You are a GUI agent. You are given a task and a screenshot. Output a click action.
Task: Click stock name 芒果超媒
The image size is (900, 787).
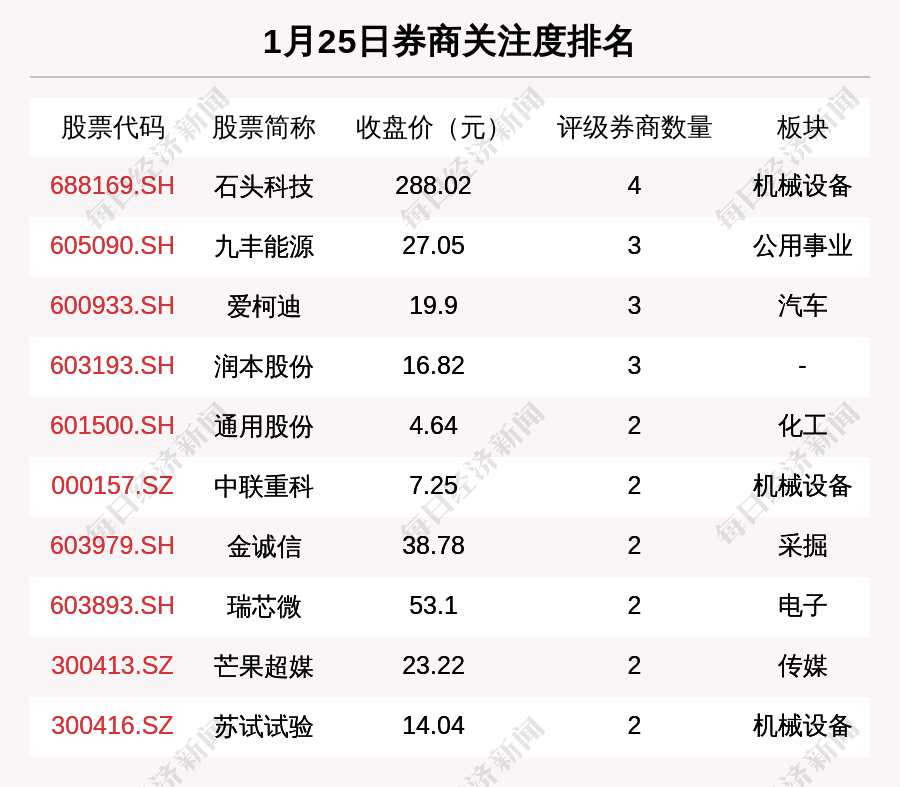(263, 666)
